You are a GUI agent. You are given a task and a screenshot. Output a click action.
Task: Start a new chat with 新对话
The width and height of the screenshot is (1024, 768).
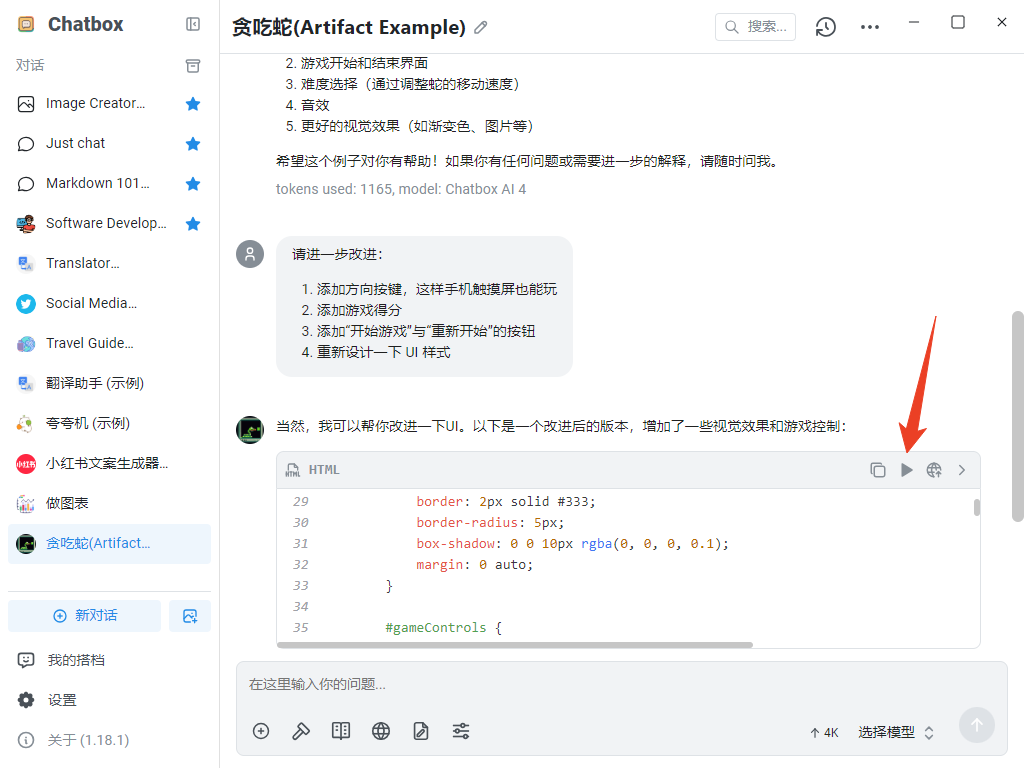84,615
